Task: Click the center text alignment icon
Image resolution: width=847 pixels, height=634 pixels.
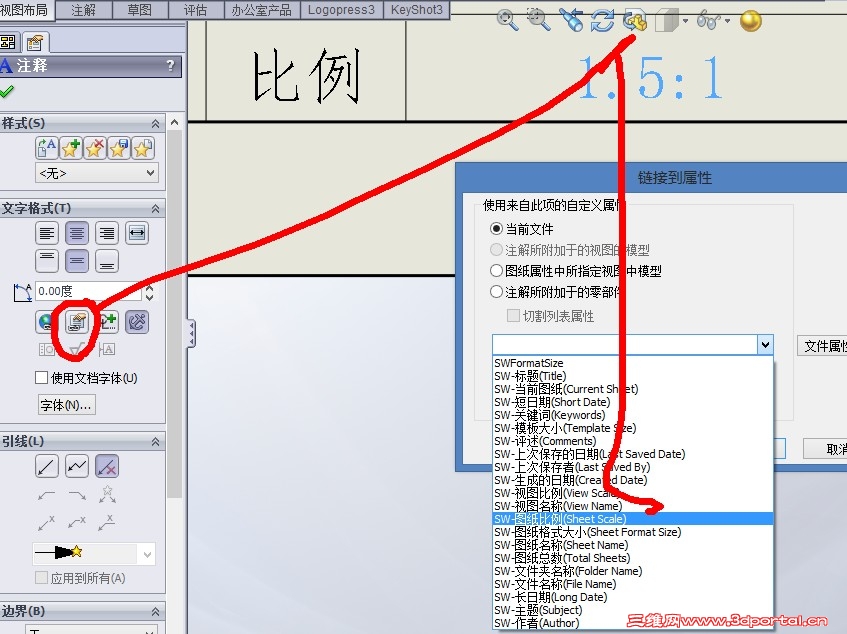Action: coord(77,233)
